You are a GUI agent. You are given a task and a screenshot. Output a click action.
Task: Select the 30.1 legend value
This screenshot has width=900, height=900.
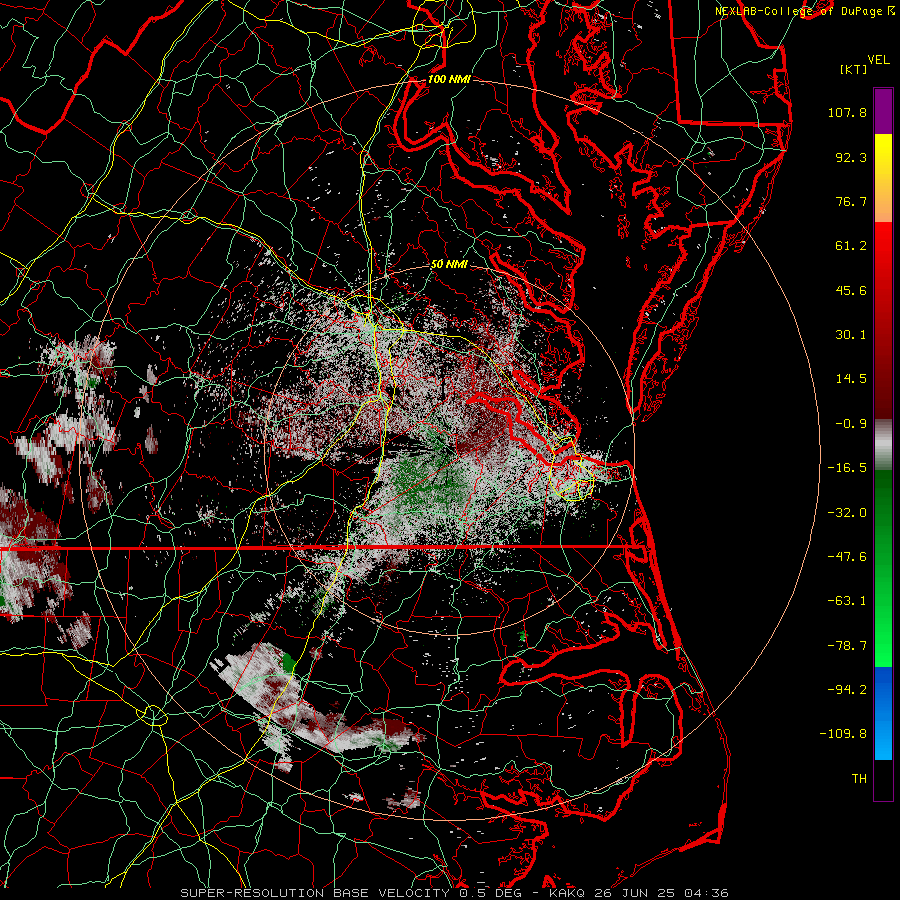[x=851, y=335]
